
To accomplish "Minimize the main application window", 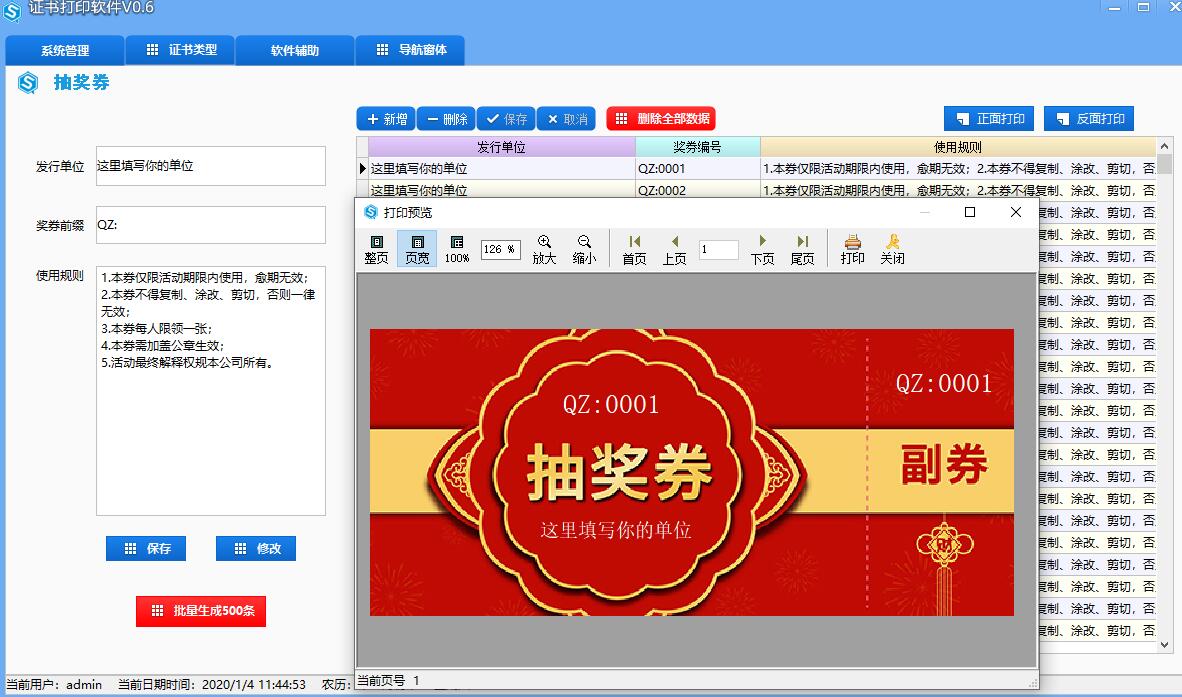I will click(1114, 8).
